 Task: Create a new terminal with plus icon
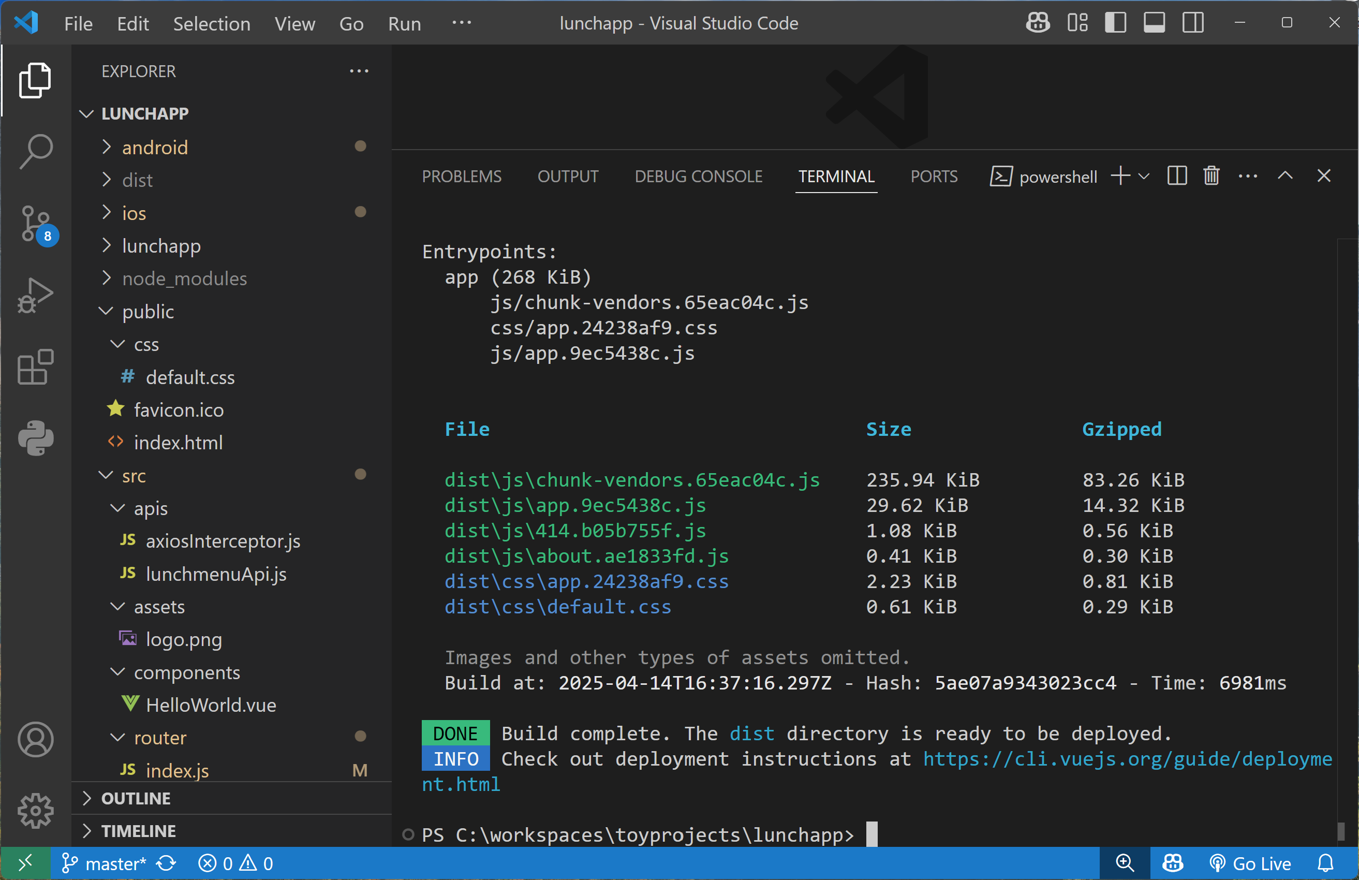1120,176
